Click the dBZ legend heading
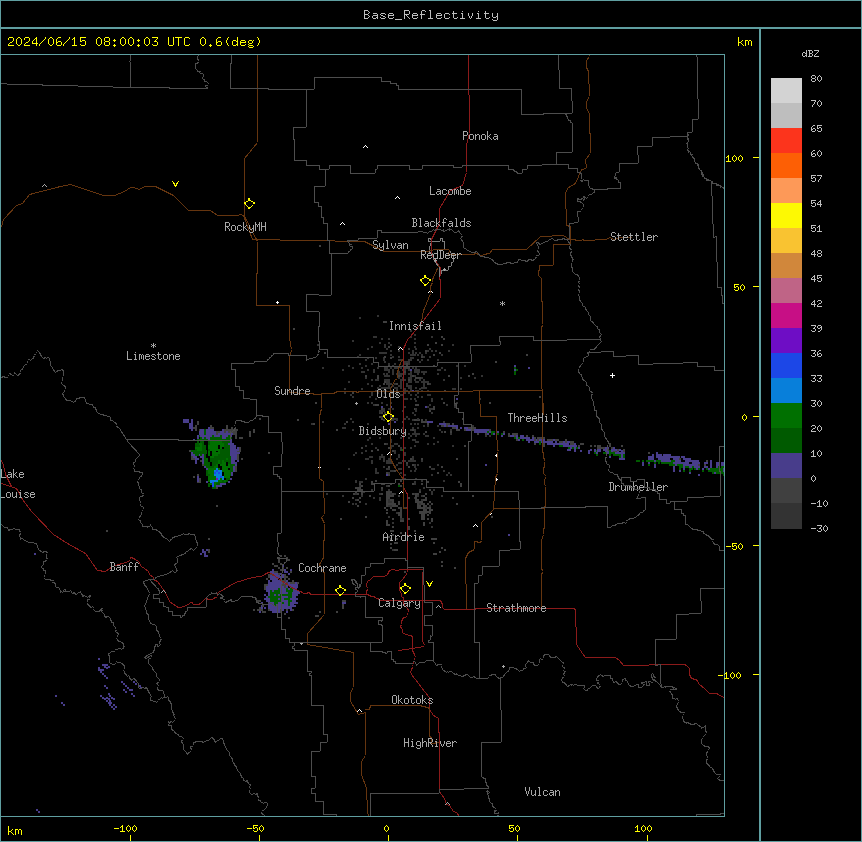This screenshot has height=842, width=862. click(x=810, y=53)
